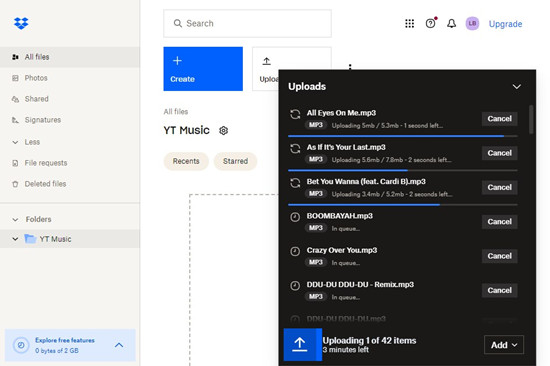Open the Add dropdown in Uploads panel
The height and width of the screenshot is (366, 550).
(x=504, y=345)
